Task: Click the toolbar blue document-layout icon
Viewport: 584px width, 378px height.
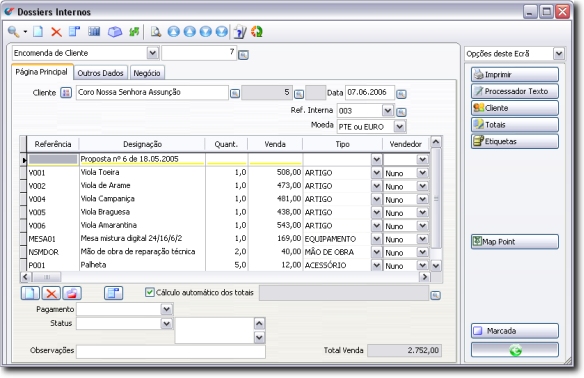Action: (74, 32)
